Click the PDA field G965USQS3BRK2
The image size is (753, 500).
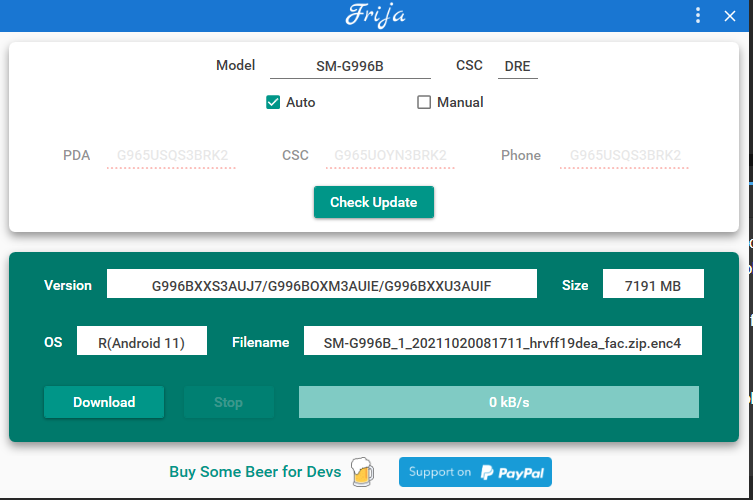171,156
